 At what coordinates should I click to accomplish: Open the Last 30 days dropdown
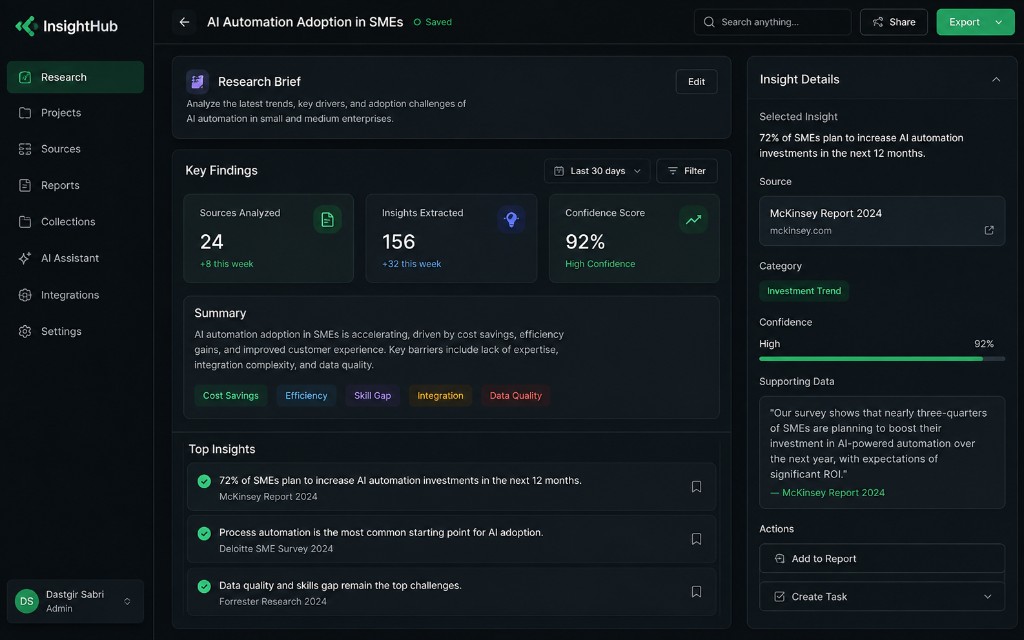pyautogui.click(x=597, y=171)
